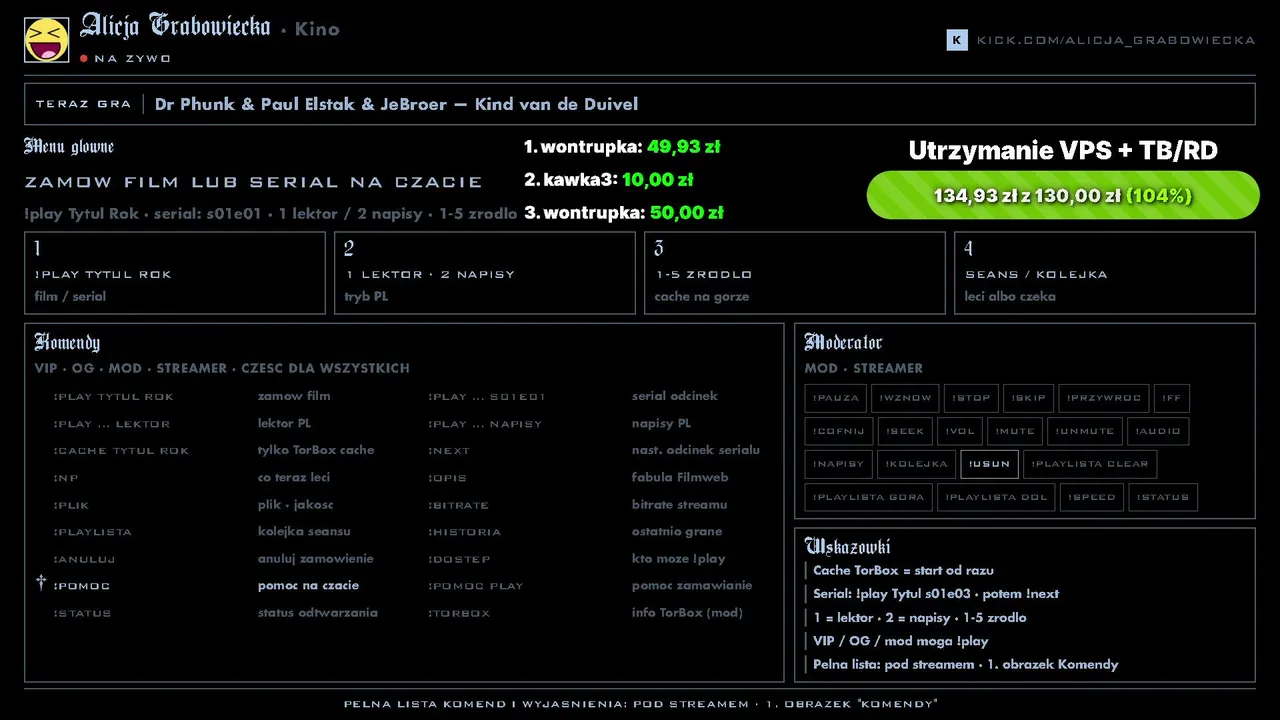Click the !KOLEJKA moderator button

pyautogui.click(x=916, y=464)
